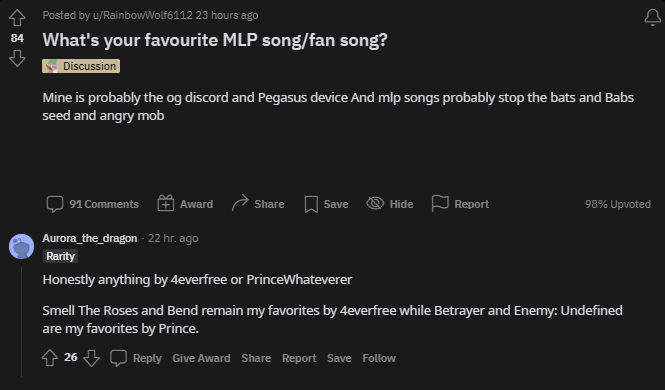Save the post with bookmark icon
This screenshot has width=665, height=390.
pyautogui.click(x=326, y=204)
